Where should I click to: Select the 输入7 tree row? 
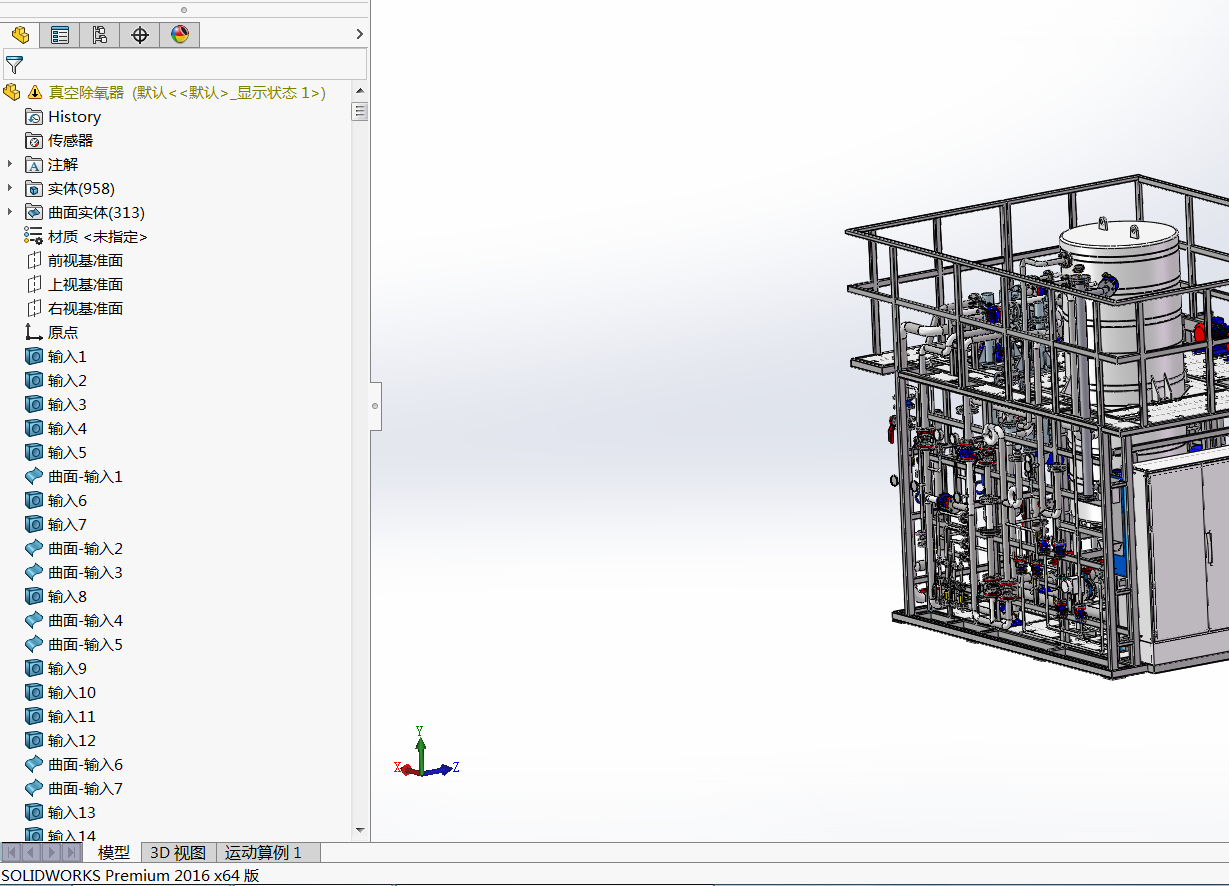tap(56, 525)
